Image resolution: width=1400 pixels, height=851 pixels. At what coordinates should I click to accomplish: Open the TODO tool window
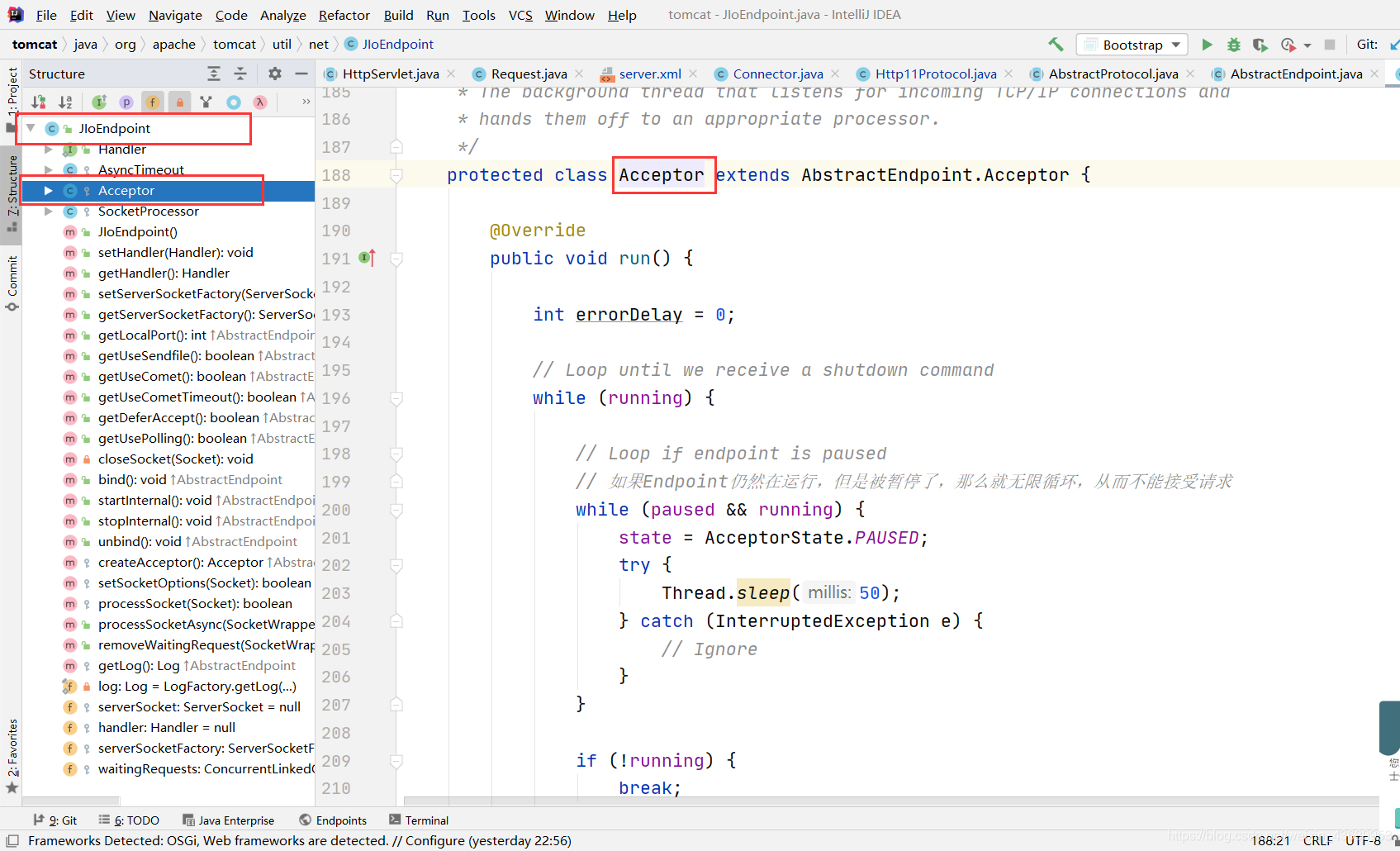(x=129, y=820)
